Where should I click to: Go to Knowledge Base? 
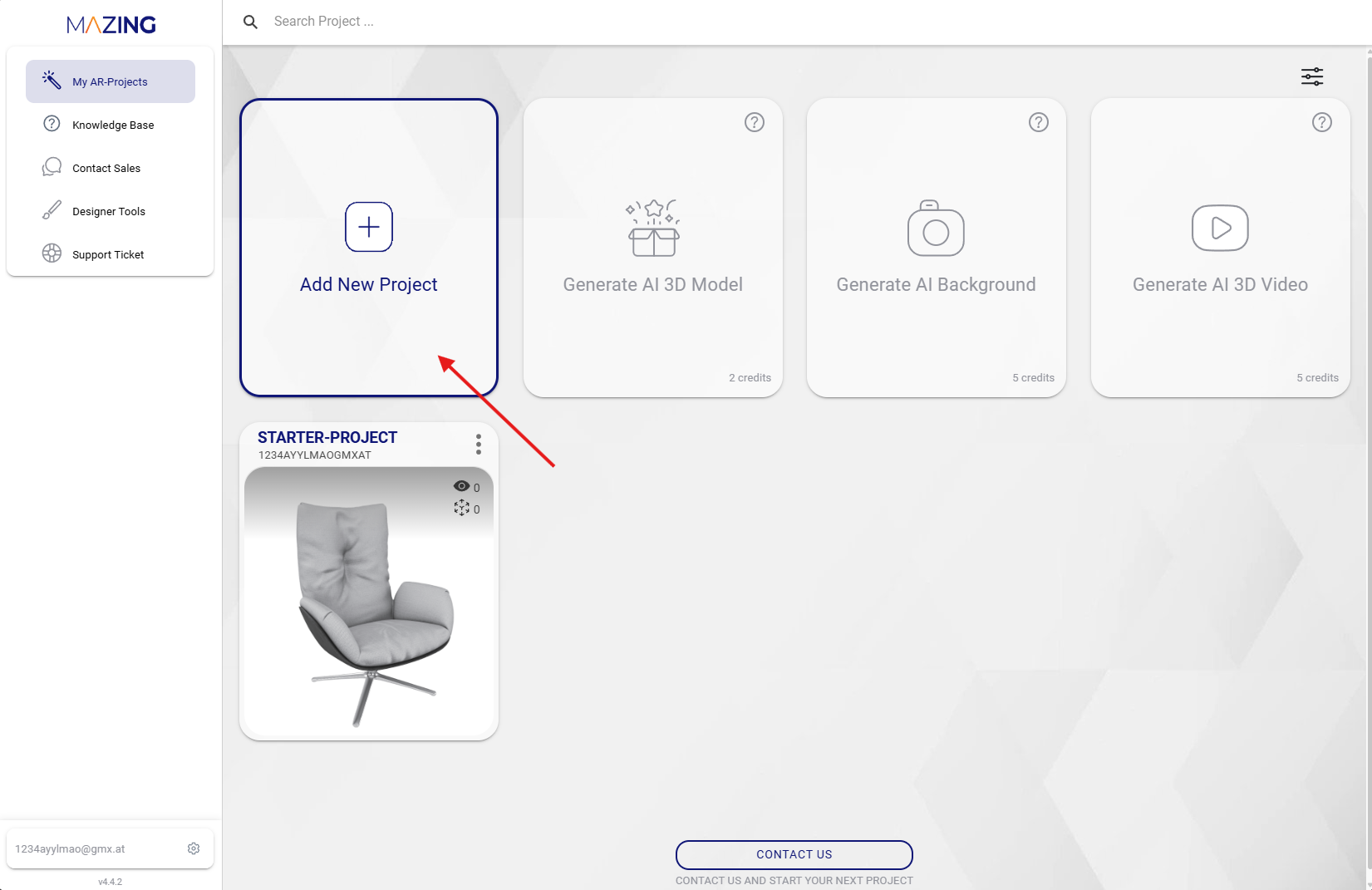(112, 125)
